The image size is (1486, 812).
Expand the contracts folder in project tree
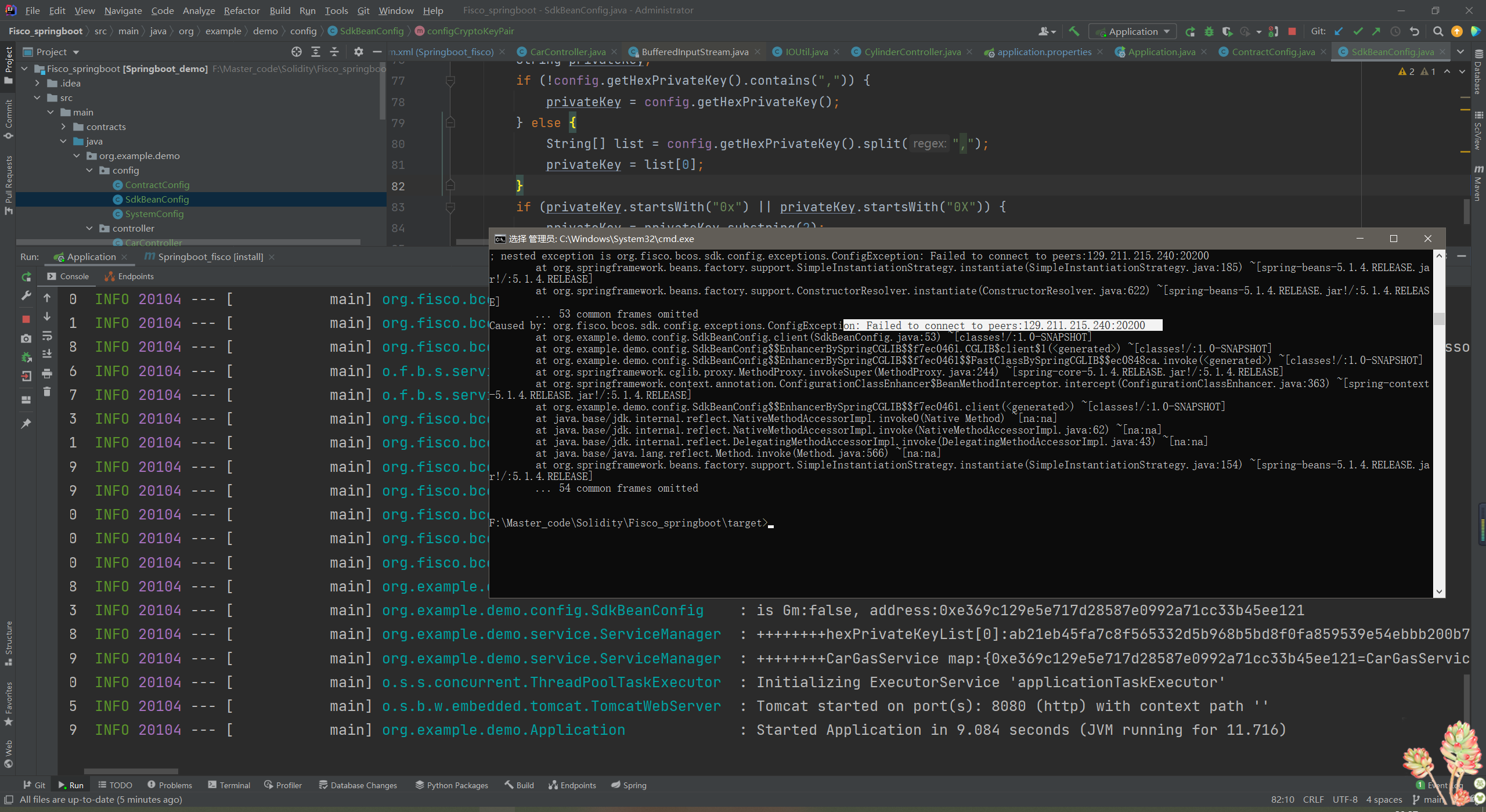[64, 127]
